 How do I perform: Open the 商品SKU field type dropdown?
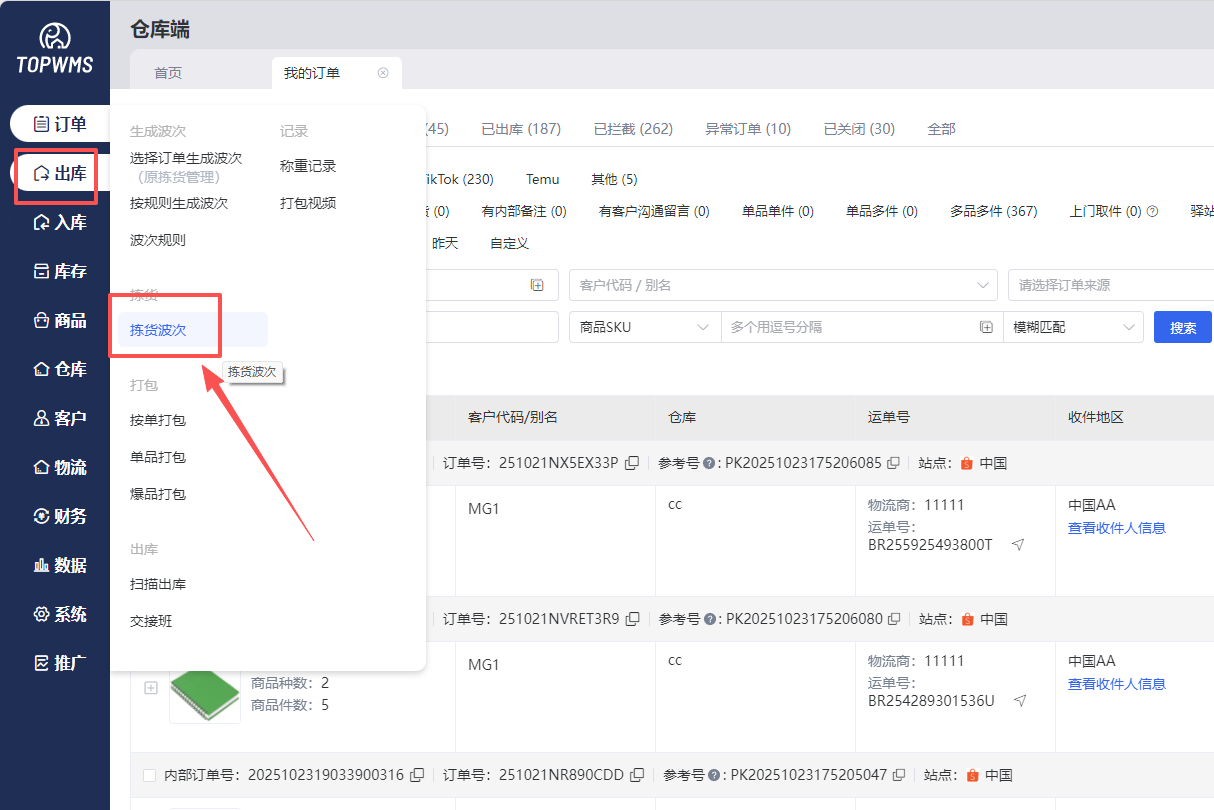645,327
